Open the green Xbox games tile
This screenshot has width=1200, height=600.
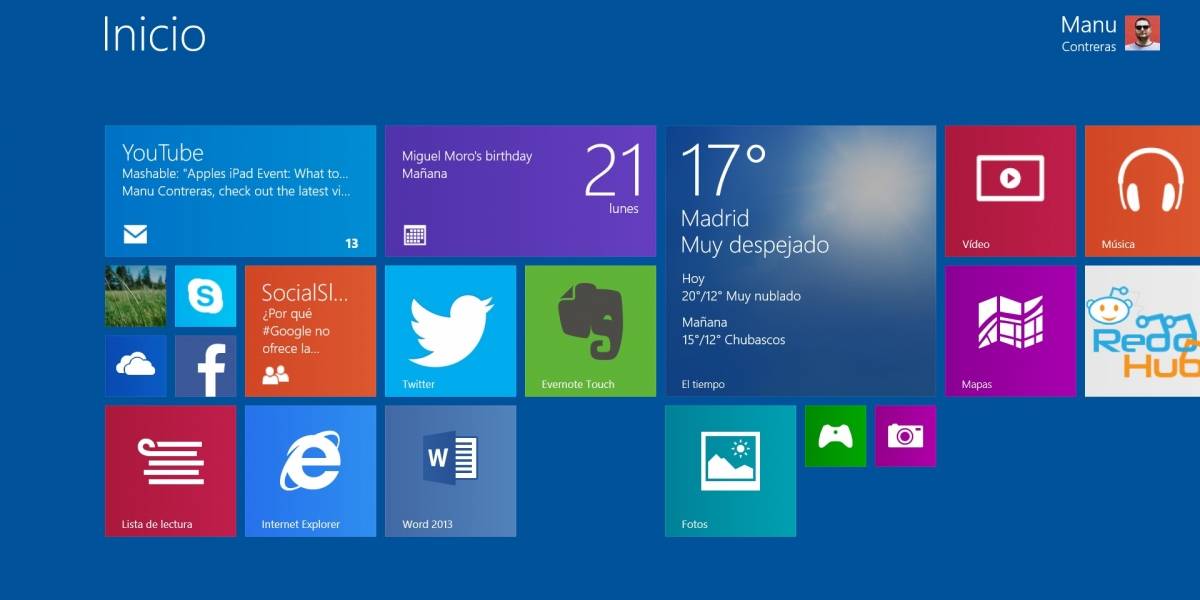pyautogui.click(x=835, y=436)
